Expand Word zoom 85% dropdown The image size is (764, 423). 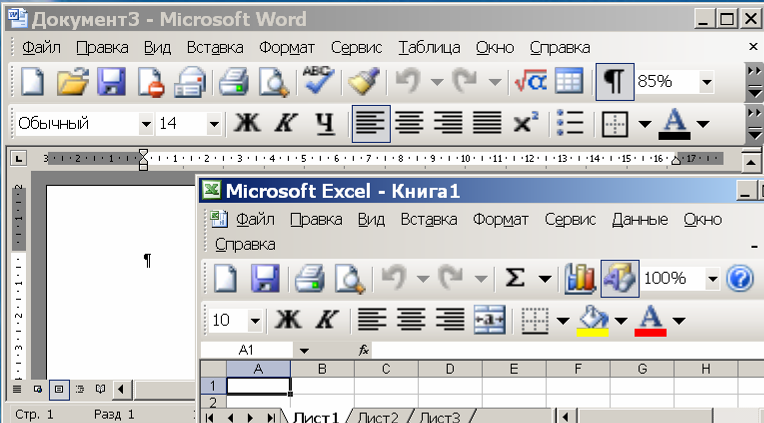pyautogui.click(x=707, y=81)
